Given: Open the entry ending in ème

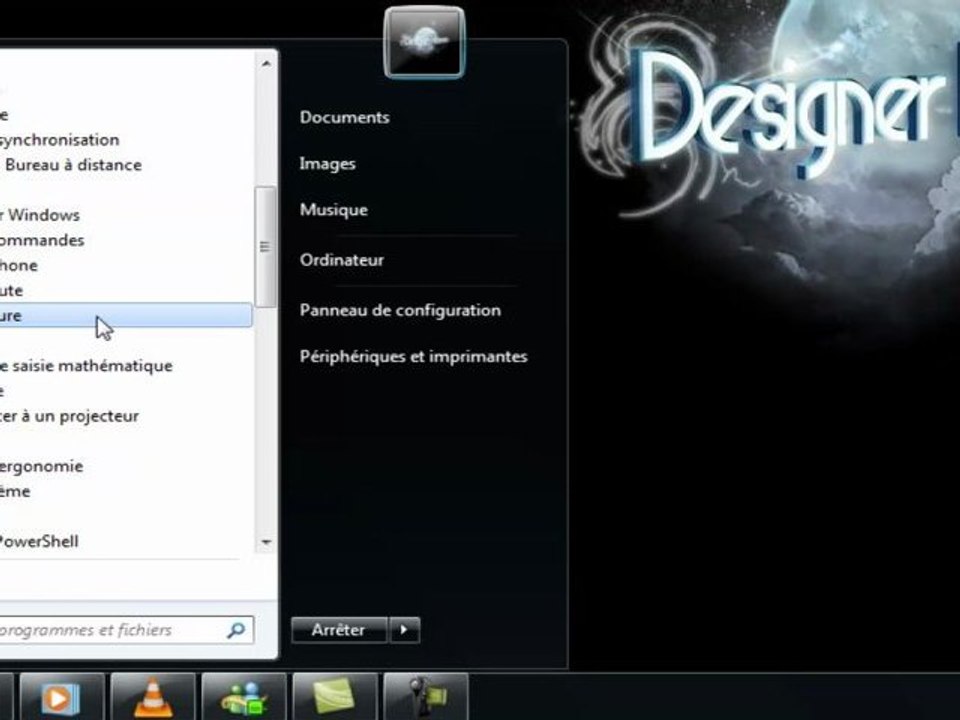Looking at the screenshot, I should (x=15, y=491).
